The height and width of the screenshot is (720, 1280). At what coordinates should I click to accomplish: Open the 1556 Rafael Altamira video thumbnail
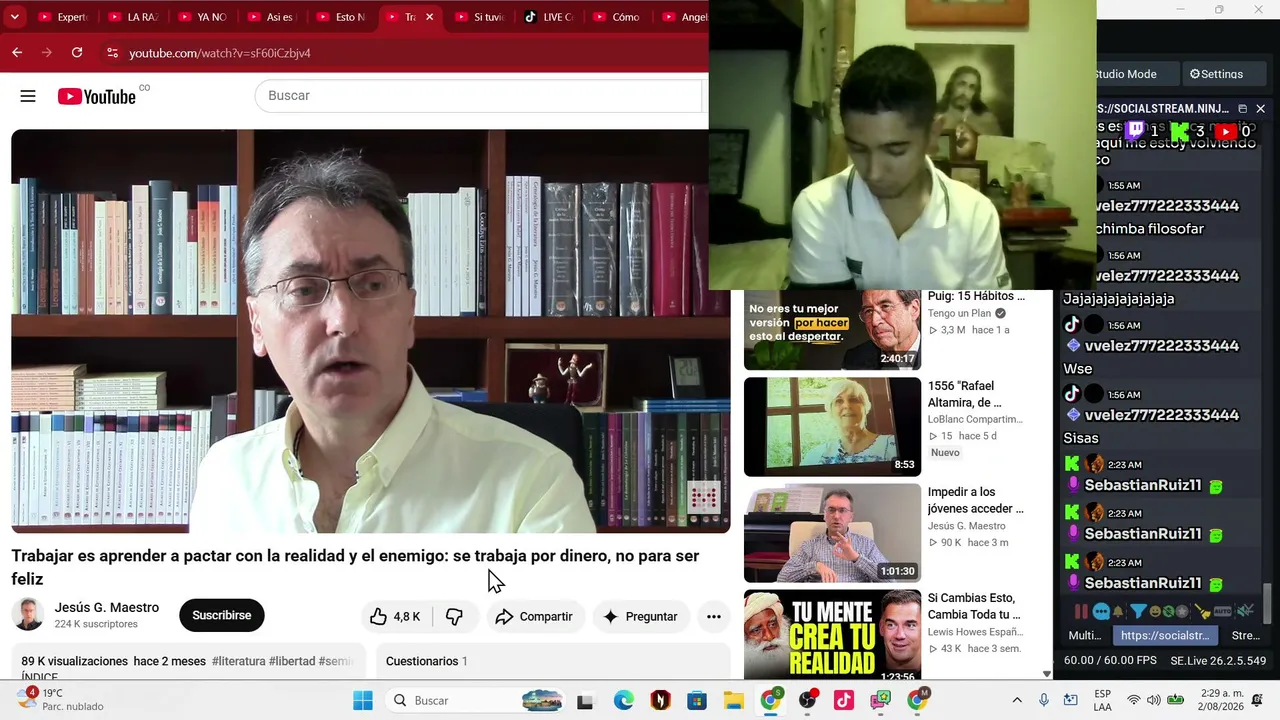tap(832, 427)
